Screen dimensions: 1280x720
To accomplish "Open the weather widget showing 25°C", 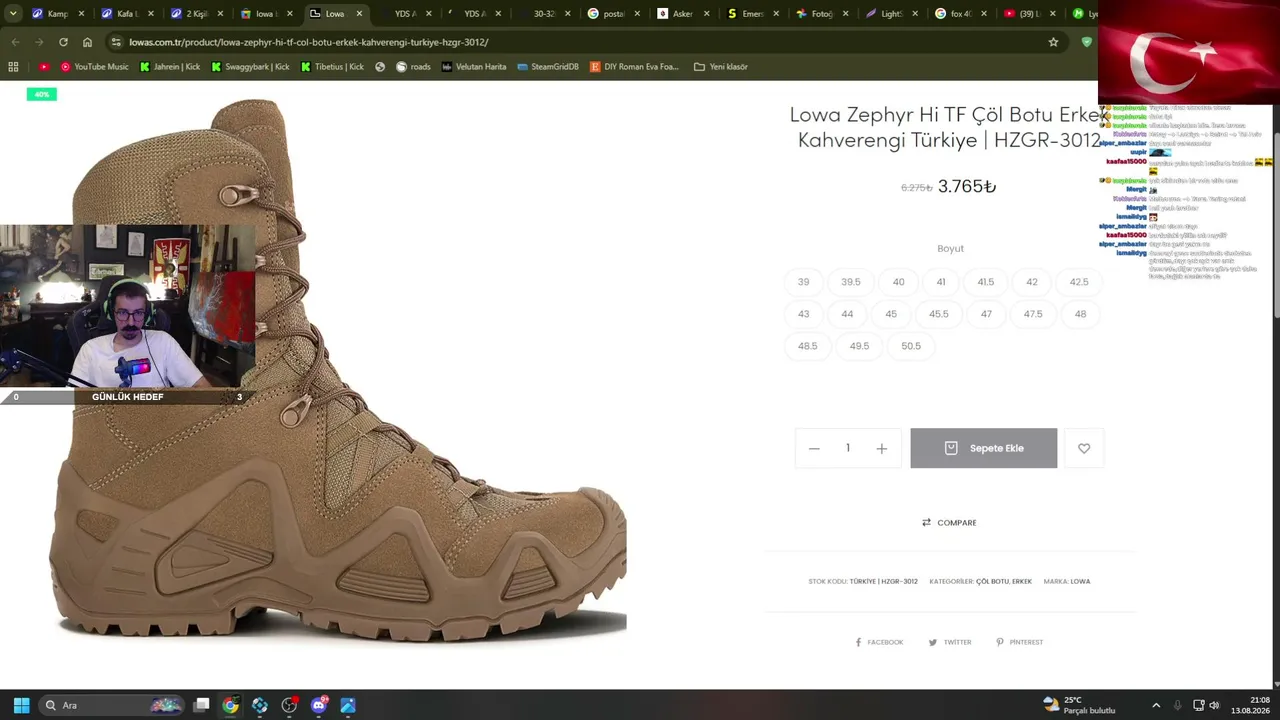I will [x=1079, y=705].
